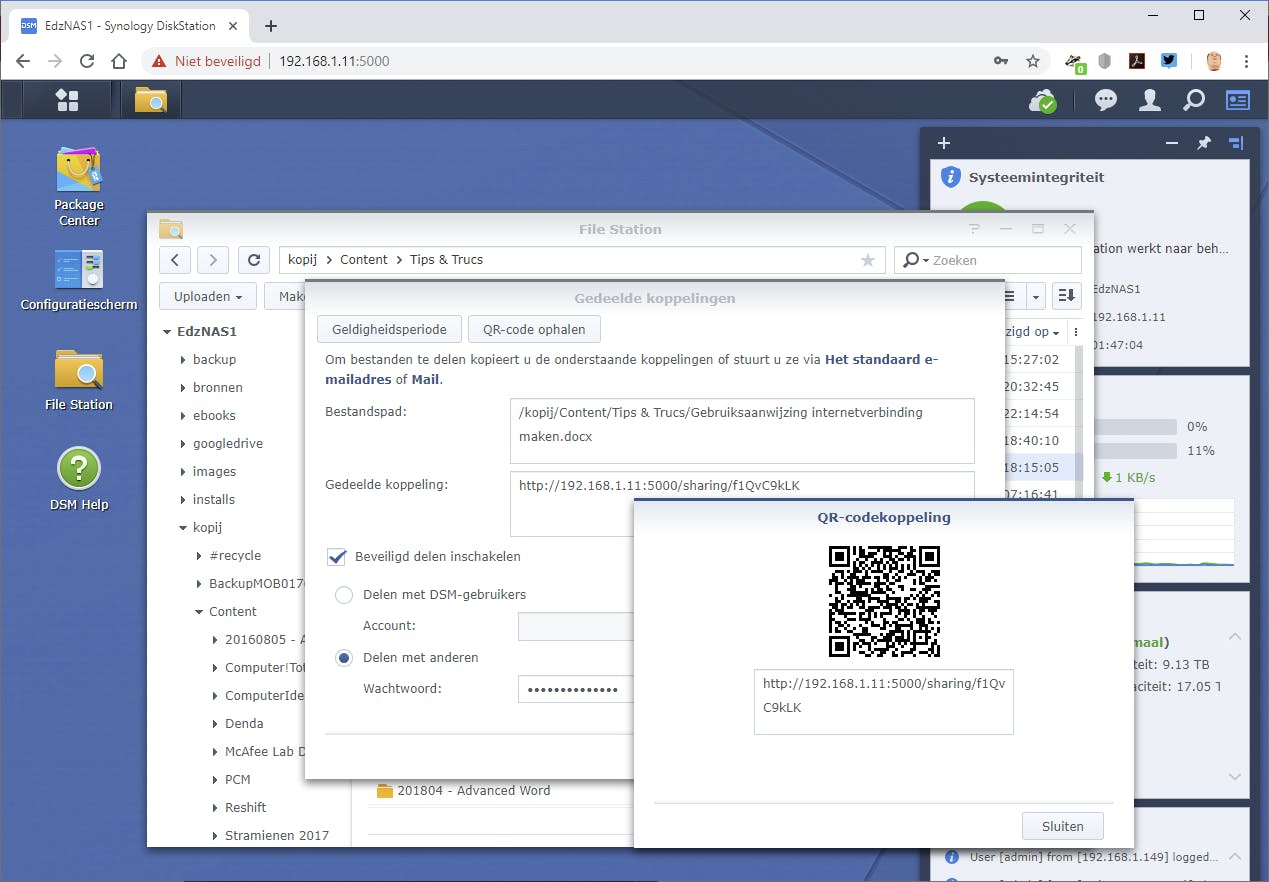Click QR-code ophalen button
1269x882 pixels.
[534, 329]
